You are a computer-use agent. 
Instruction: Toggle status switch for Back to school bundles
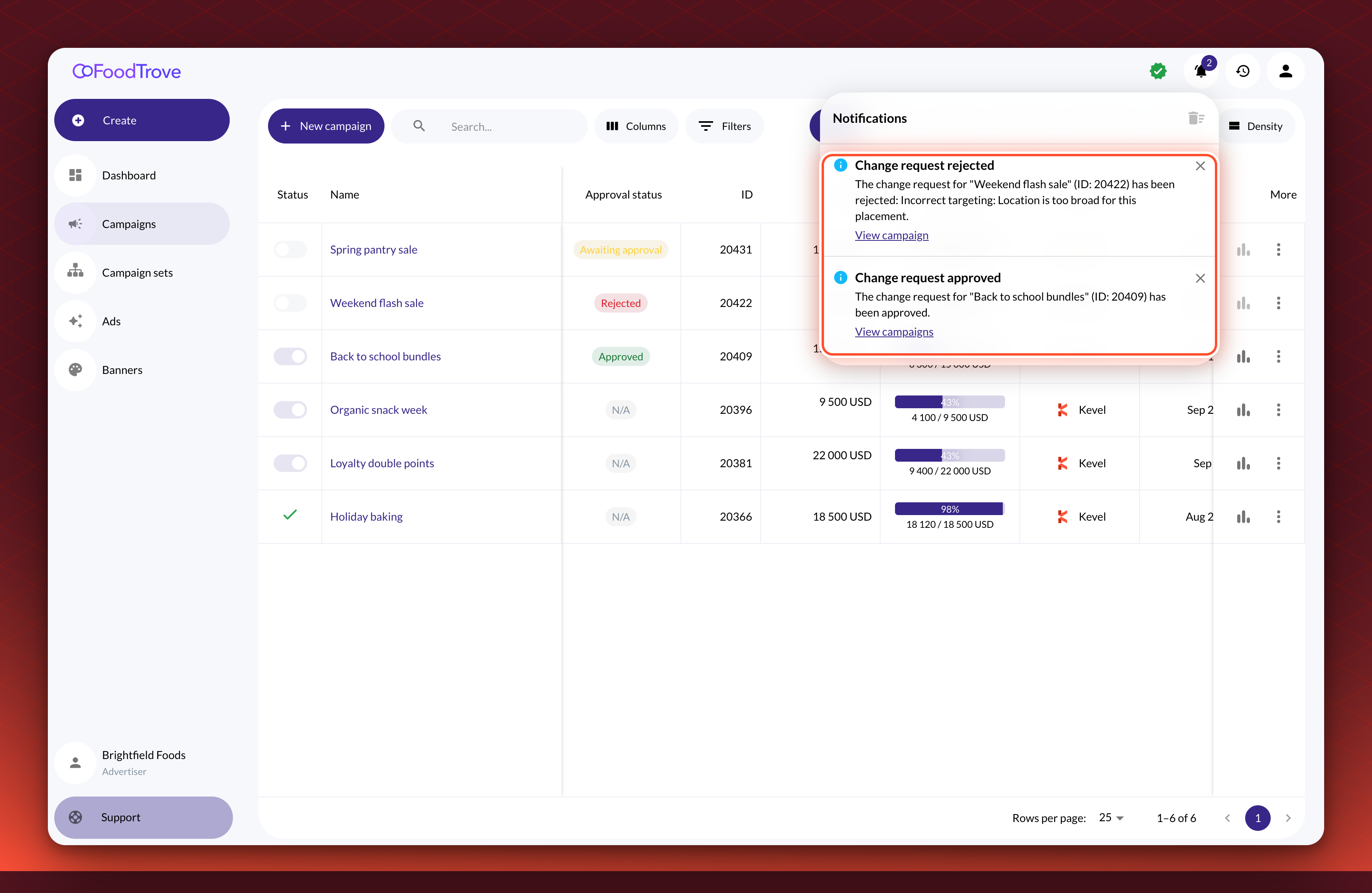pos(290,357)
